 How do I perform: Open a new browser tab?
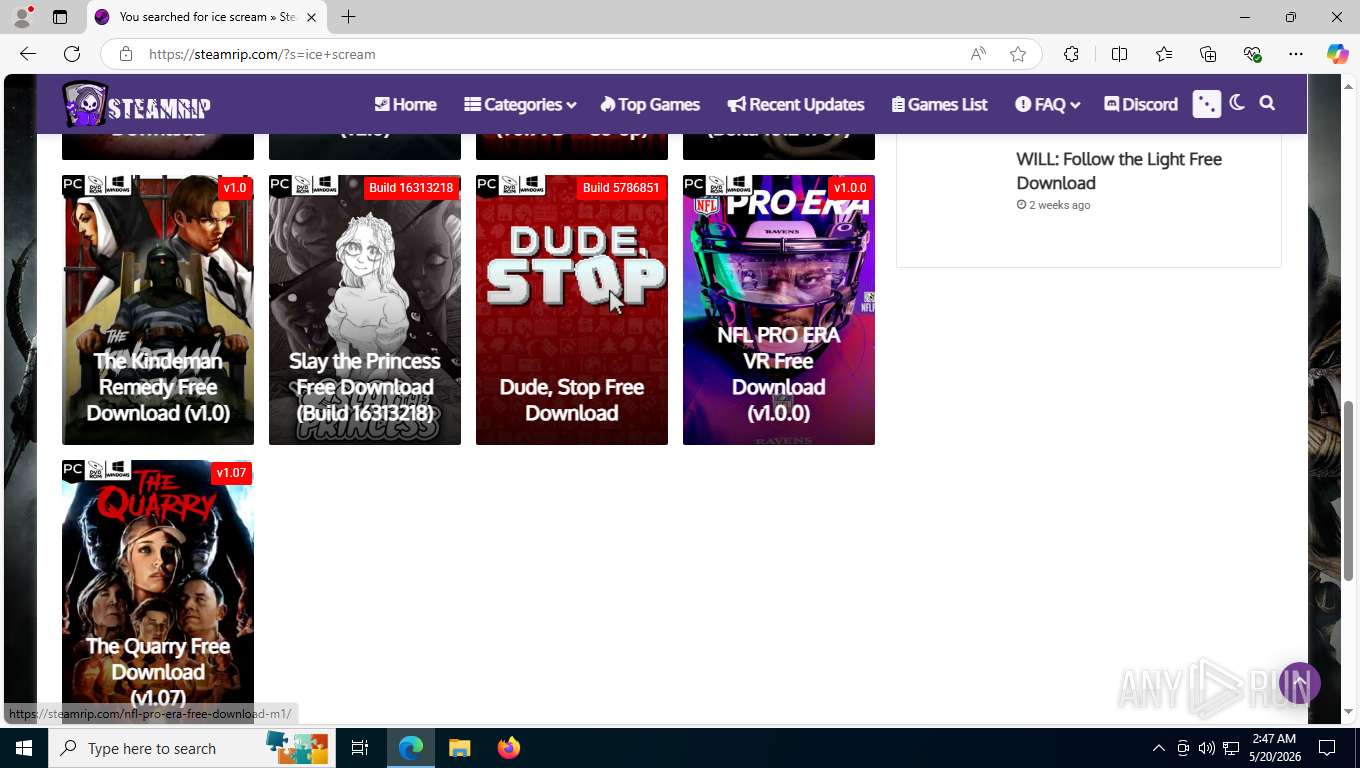click(x=348, y=17)
